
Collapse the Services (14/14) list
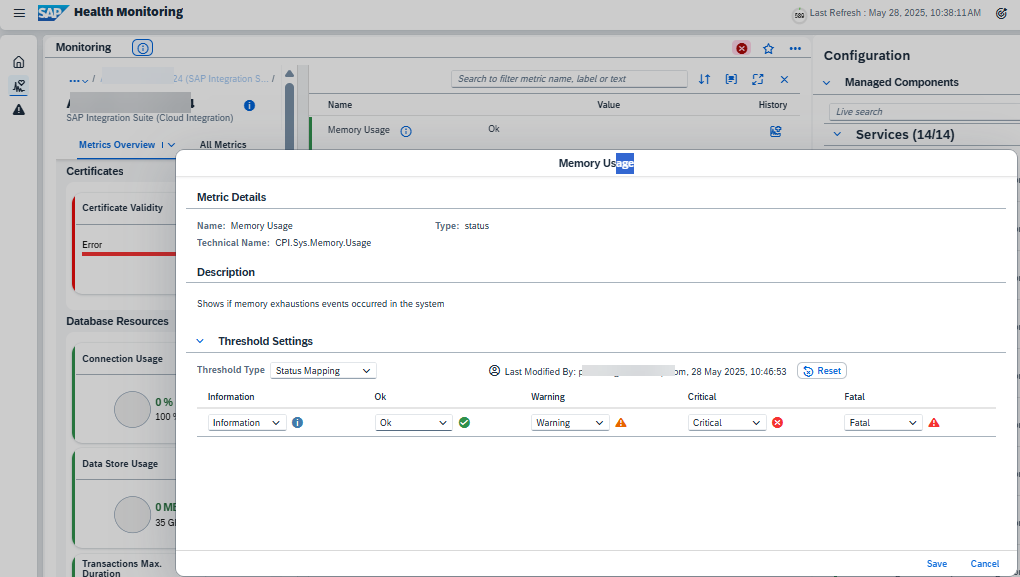(x=838, y=135)
